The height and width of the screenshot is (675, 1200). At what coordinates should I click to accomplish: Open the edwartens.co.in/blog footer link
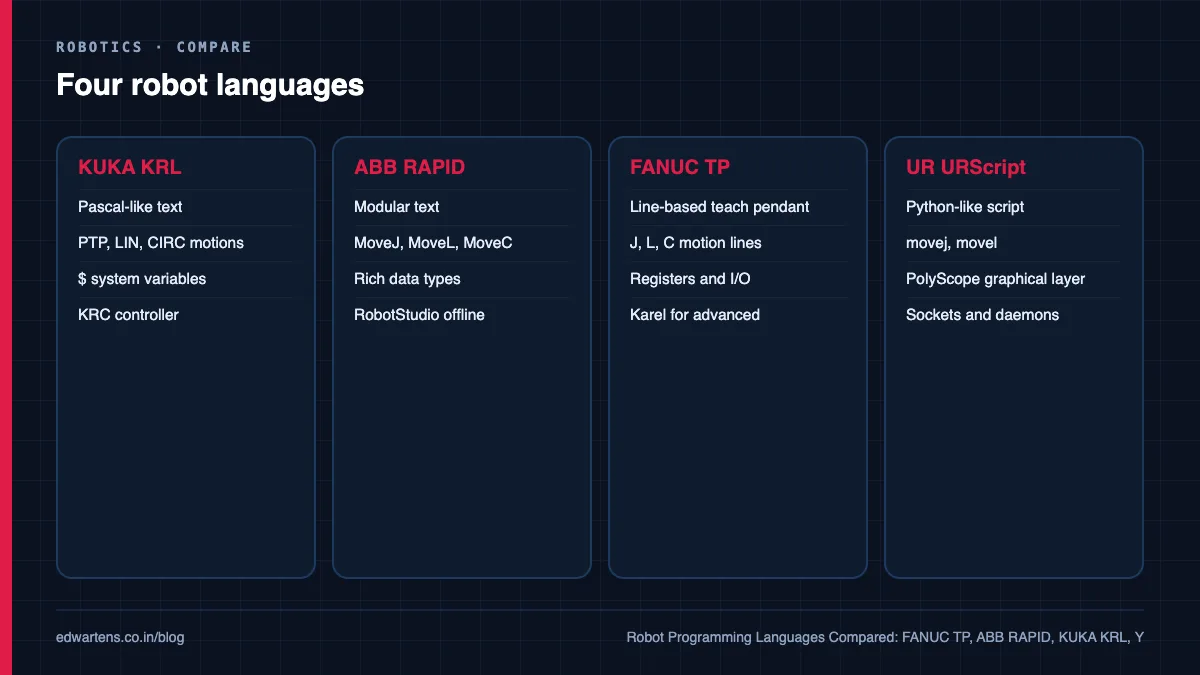(x=120, y=637)
